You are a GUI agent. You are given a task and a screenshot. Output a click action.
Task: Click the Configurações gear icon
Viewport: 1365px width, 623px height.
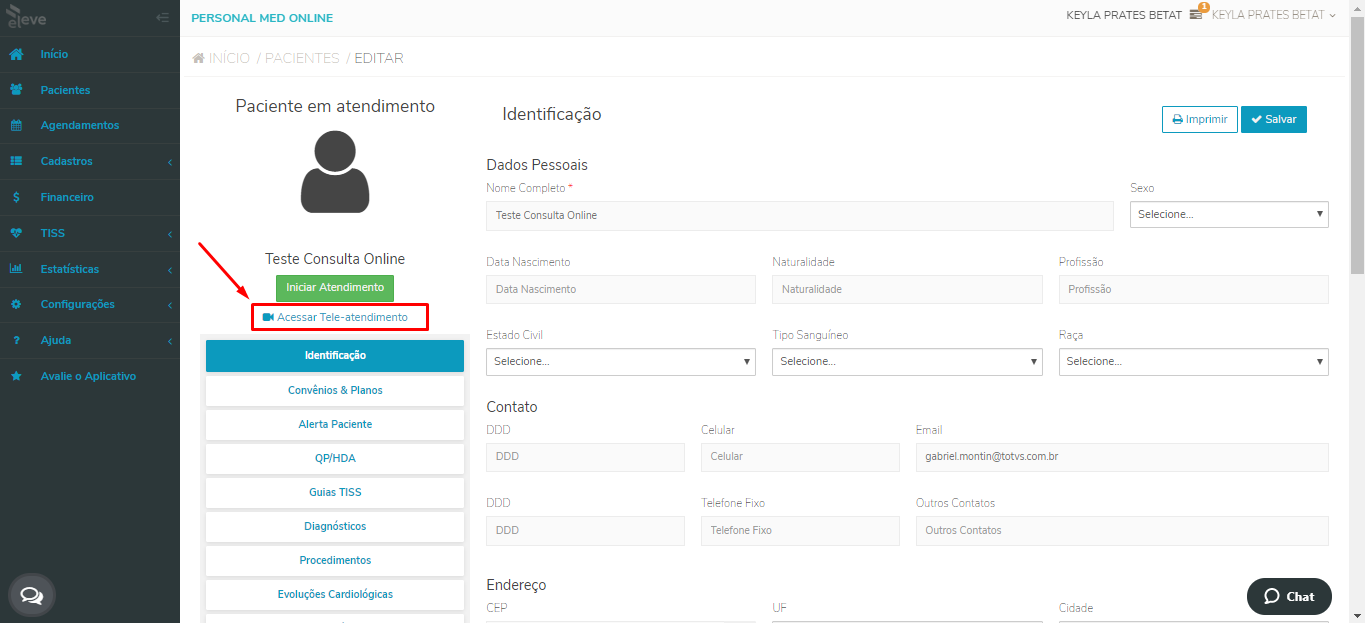coord(16,304)
